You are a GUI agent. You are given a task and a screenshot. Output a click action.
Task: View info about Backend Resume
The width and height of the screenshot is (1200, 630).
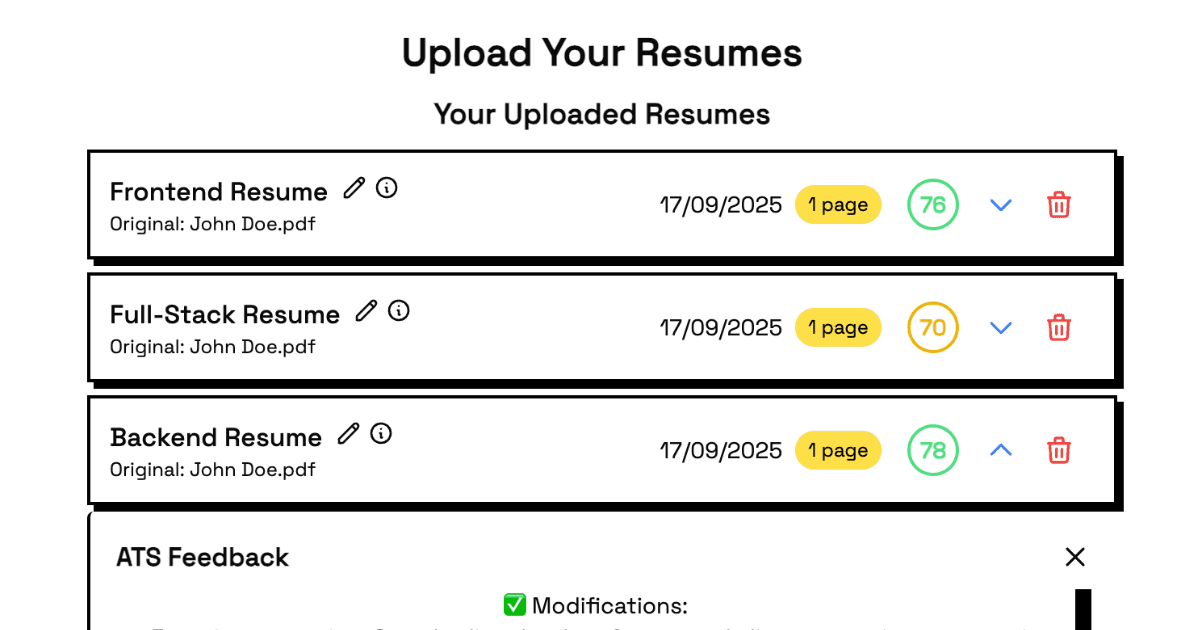pos(381,434)
